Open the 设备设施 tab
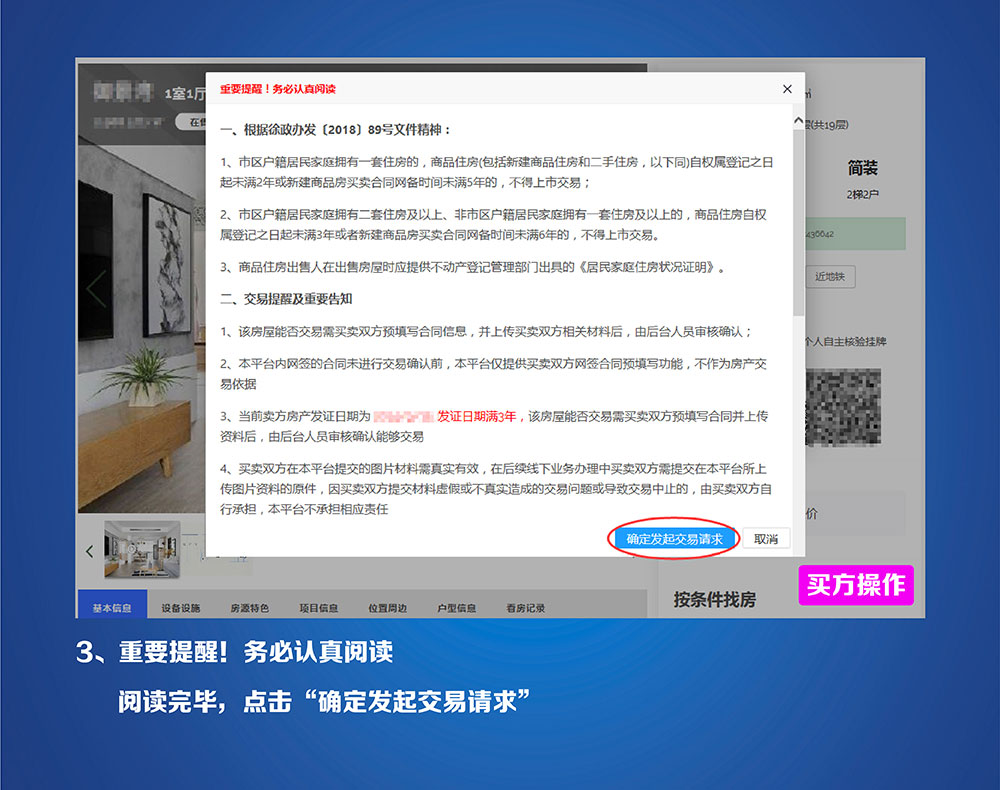The image size is (1000, 790). [181, 608]
